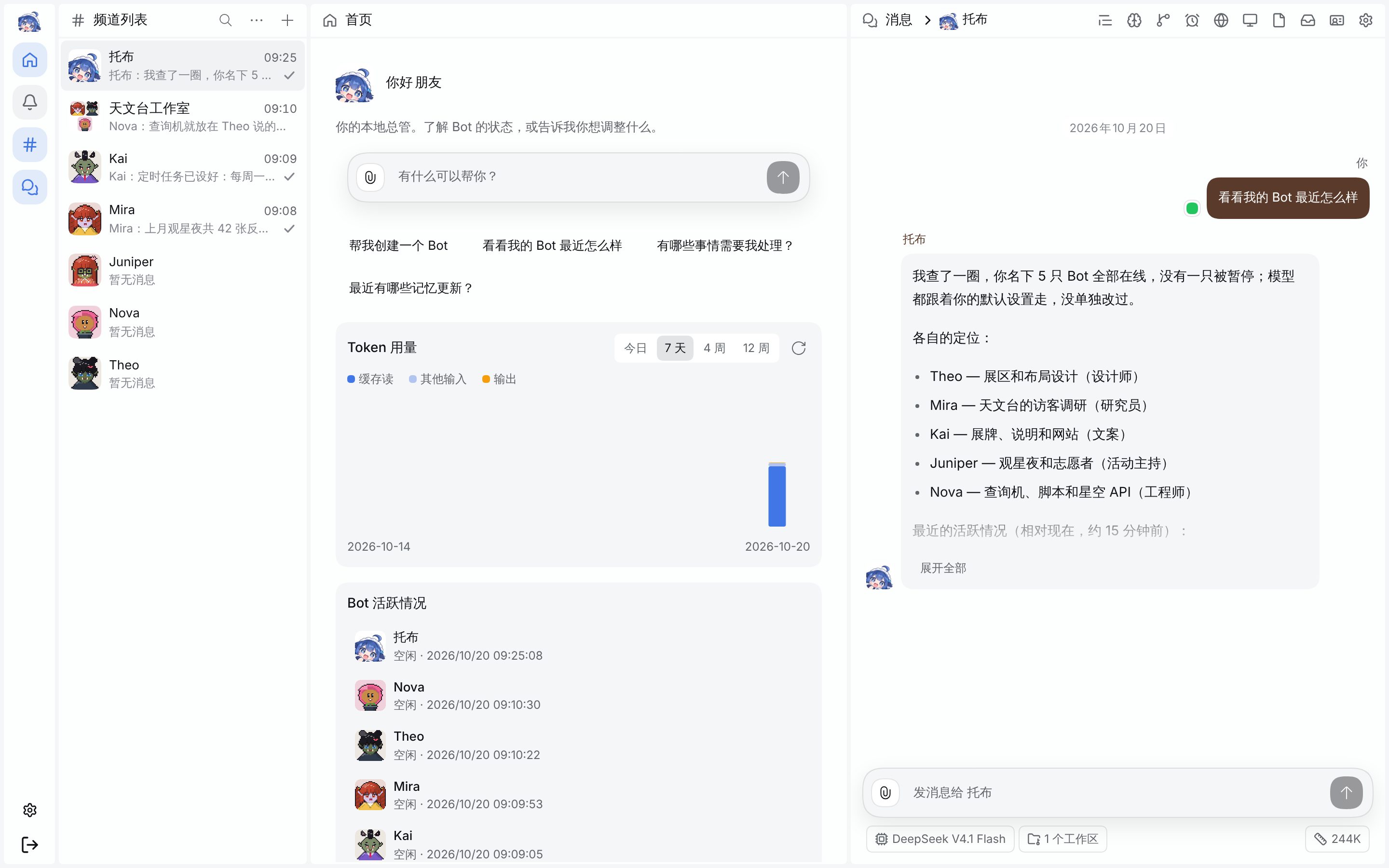Open the brain memory icon in chat header
The height and width of the screenshot is (868, 1389).
[1134, 20]
